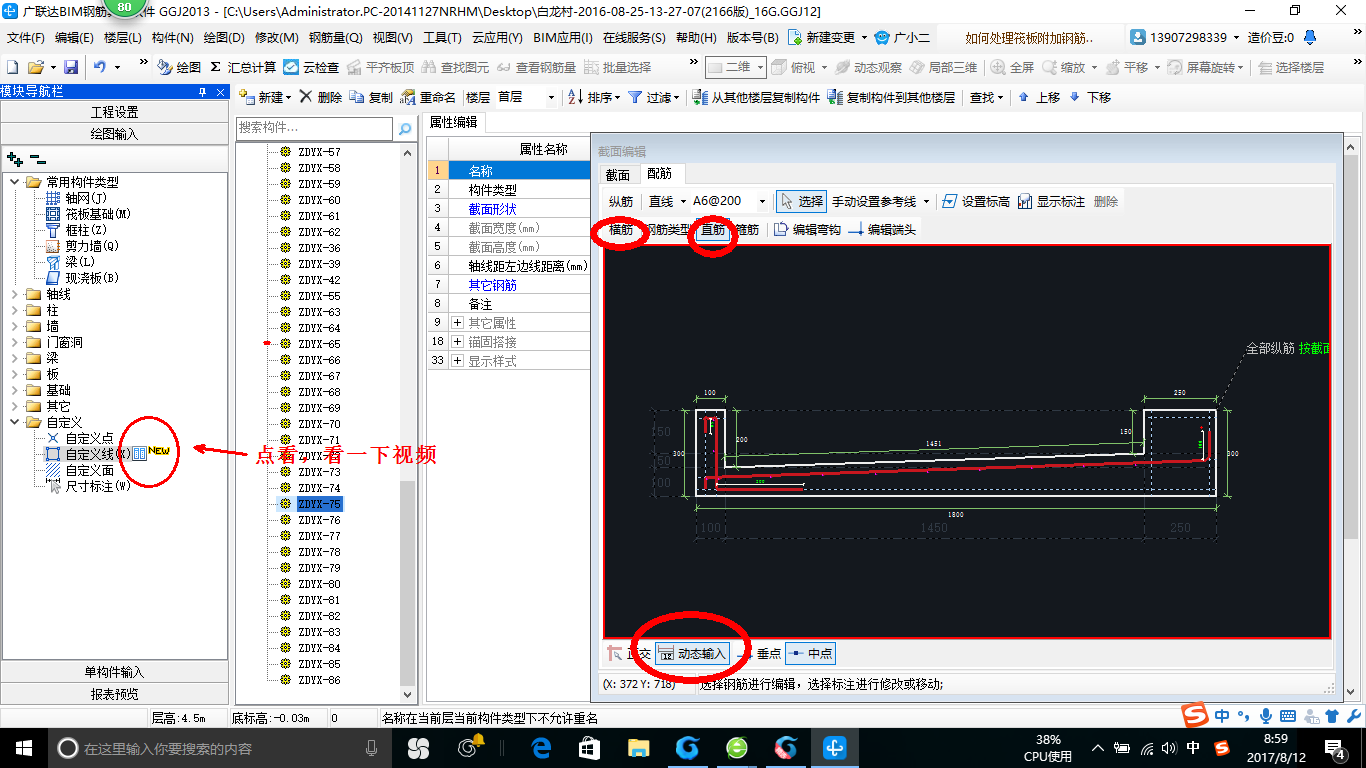1366x768 pixels.
Task: Open 过滤 filter dropdown
Action: click(x=654, y=97)
